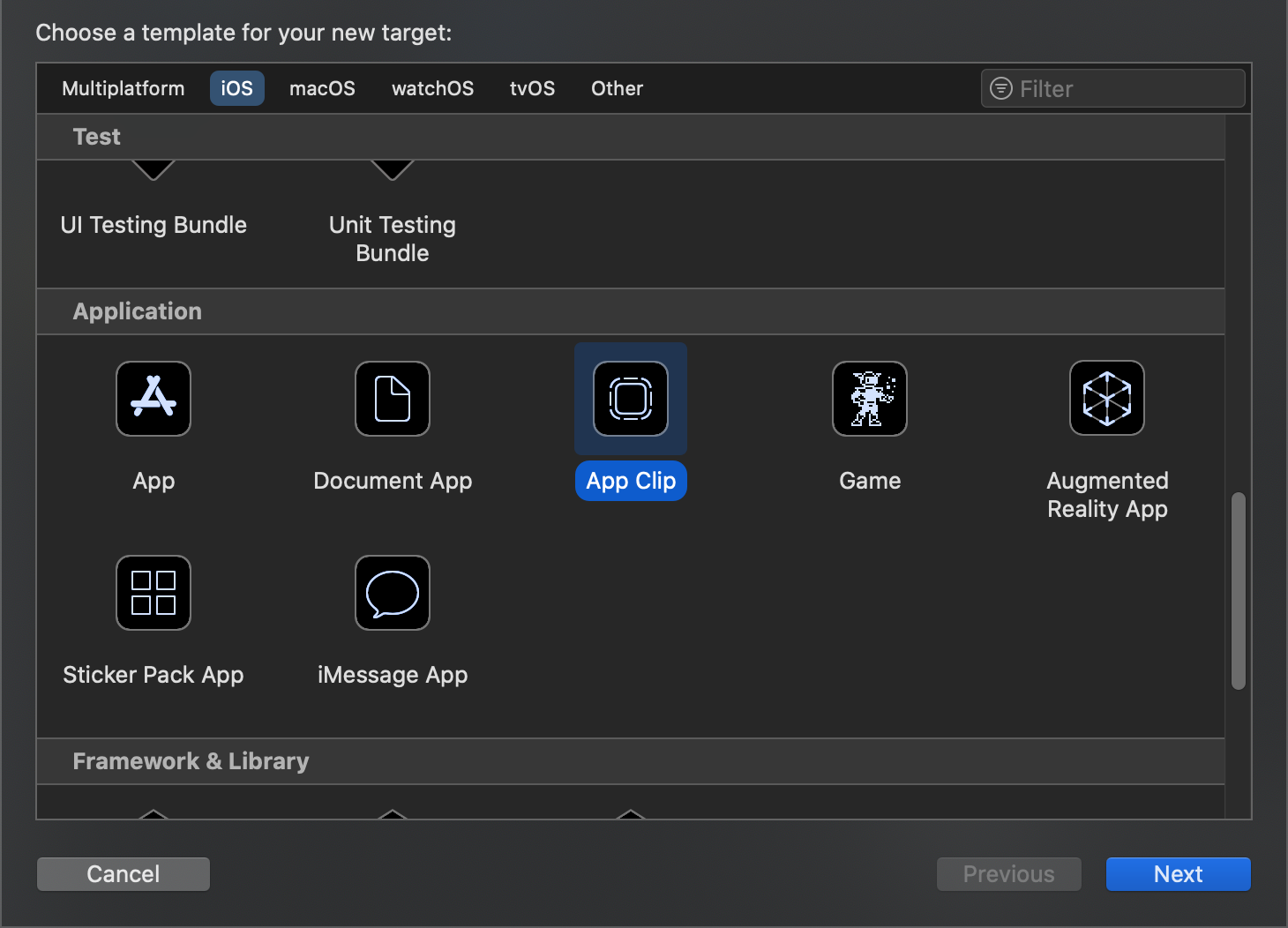Click the App Clip template icon
This screenshot has width=1288, height=928.
[x=631, y=399]
